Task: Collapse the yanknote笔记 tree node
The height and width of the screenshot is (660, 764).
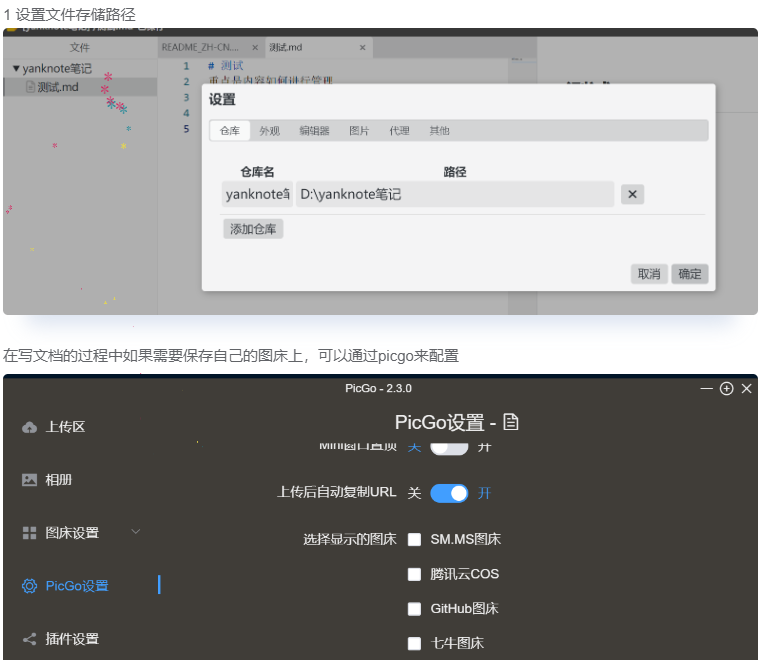Action: coord(16,69)
